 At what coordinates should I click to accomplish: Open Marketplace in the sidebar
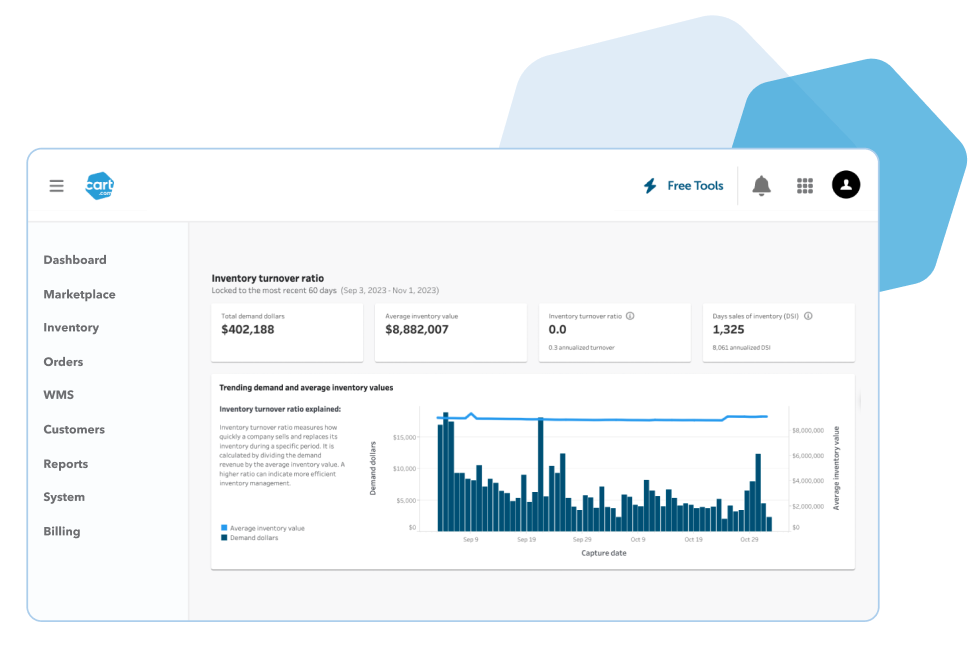tap(79, 295)
